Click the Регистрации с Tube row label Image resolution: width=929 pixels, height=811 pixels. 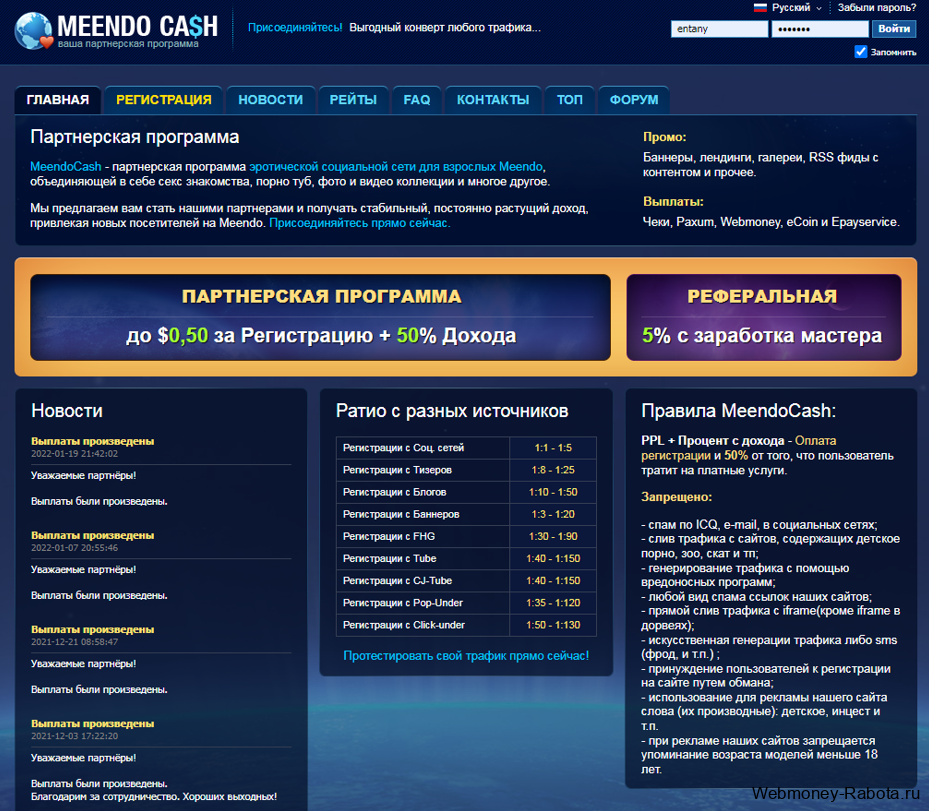pyautogui.click(x=389, y=559)
